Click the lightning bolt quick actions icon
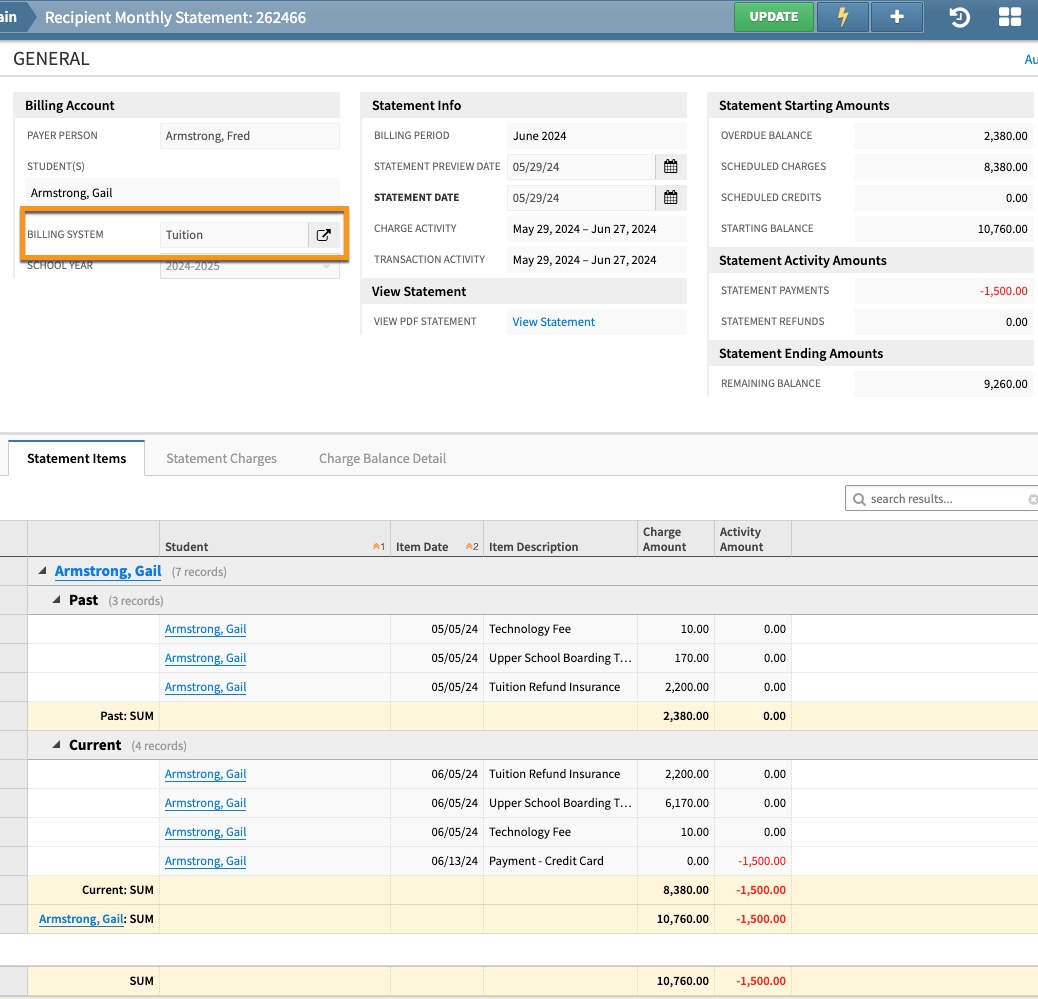Viewport: 1038px width, 999px height. pyautogui.click(x=843, y=17)
